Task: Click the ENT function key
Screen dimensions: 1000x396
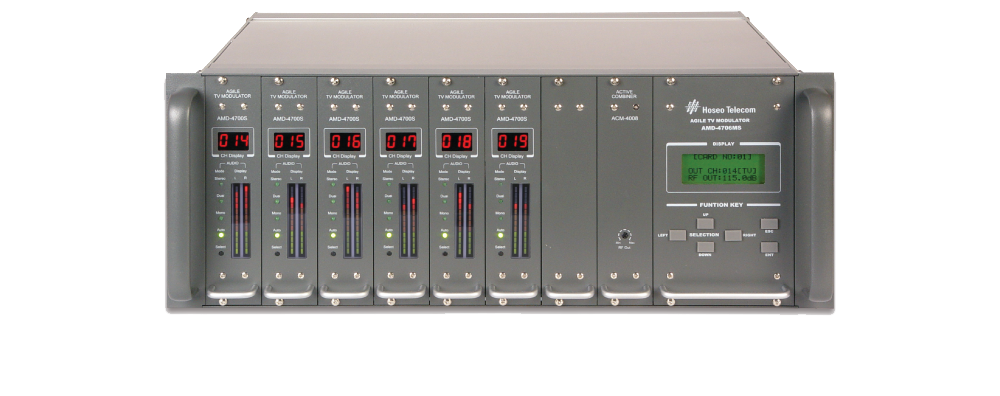Action: (x=769, y=247)
